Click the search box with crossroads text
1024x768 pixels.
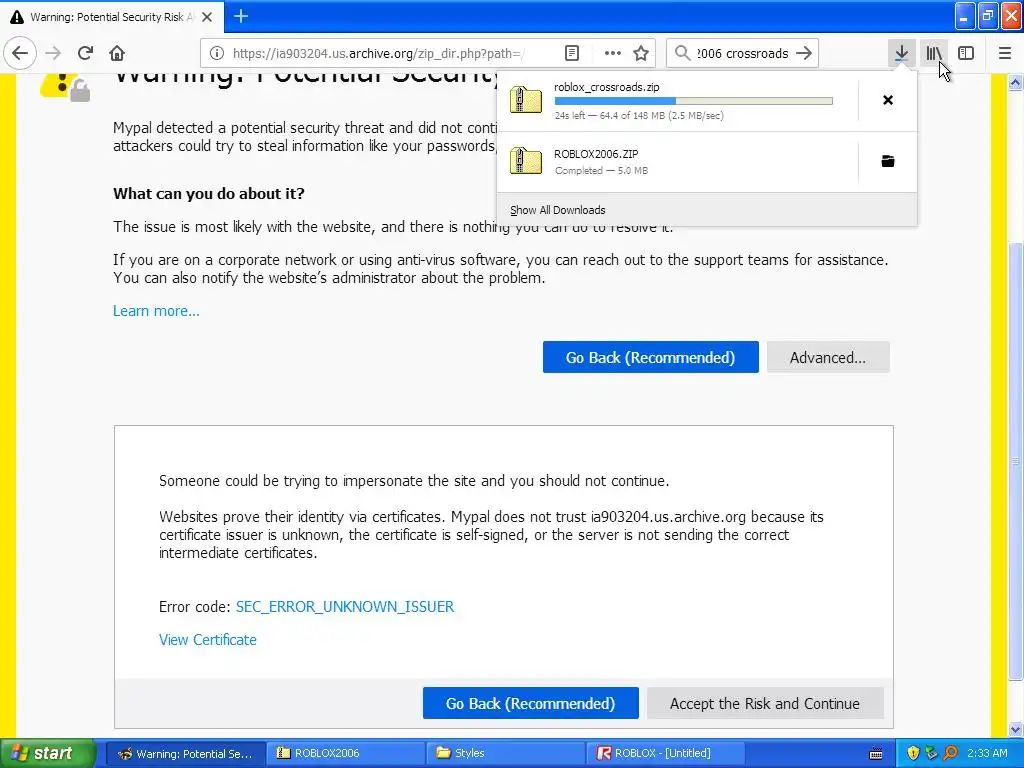[743, 54]
